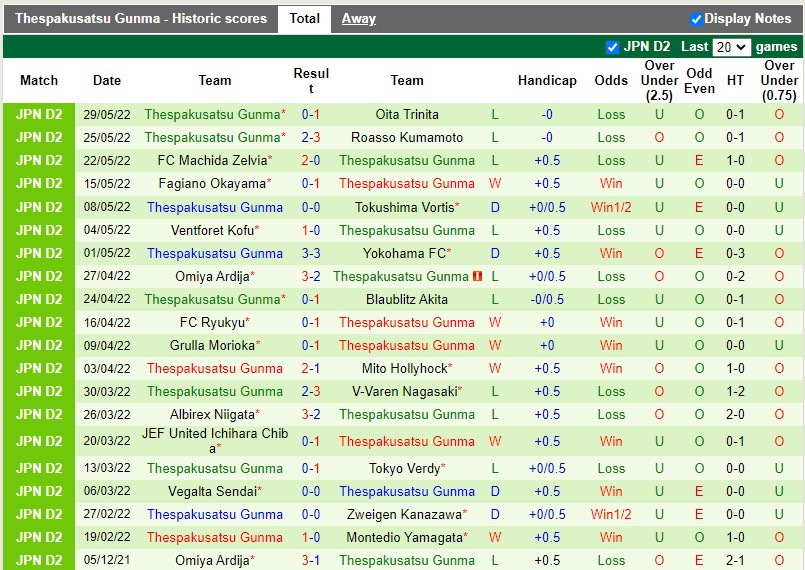
Task: Uncheck the JPN D2 league filter
Action: click(x=612, y=47)
